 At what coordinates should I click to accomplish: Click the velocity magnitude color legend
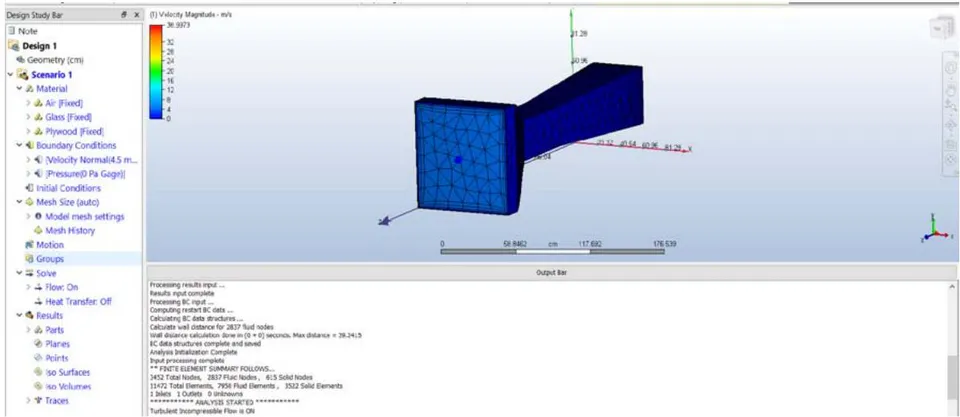pyautogui.click(x=155, y=71)
